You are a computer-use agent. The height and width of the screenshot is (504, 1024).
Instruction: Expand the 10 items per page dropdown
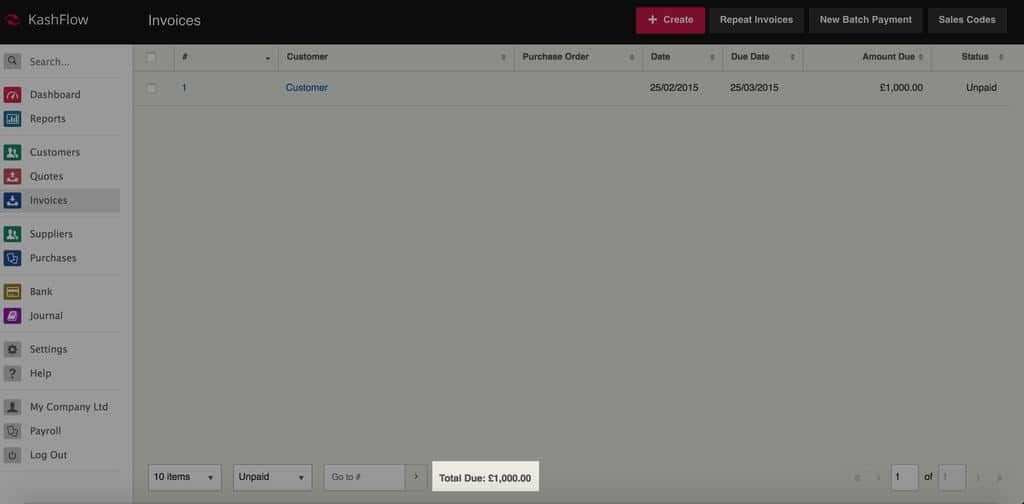point(185,477)
